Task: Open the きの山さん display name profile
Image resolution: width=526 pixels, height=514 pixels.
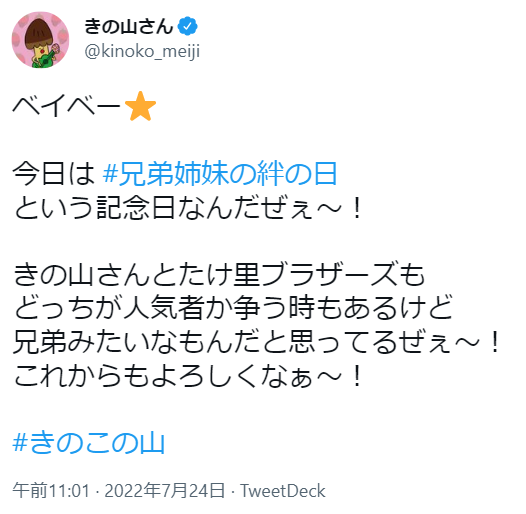Action: [128, 26]
